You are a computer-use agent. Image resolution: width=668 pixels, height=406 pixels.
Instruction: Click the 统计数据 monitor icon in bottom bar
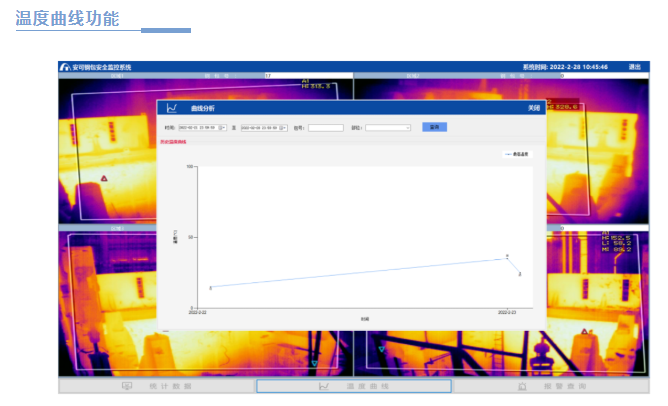127,386
